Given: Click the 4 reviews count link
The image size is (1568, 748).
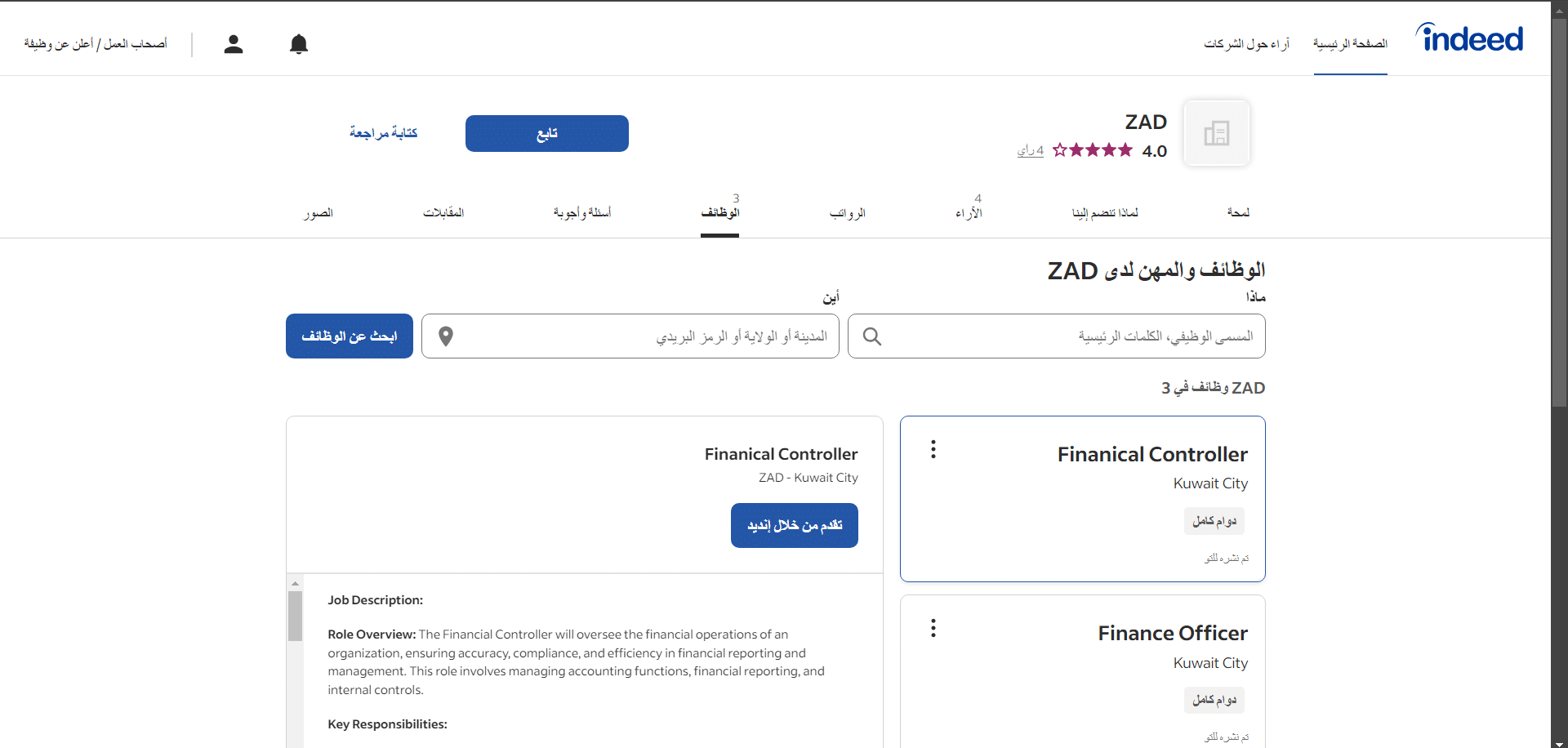Looking at the screenshot, I should (x=1031, y=151).
